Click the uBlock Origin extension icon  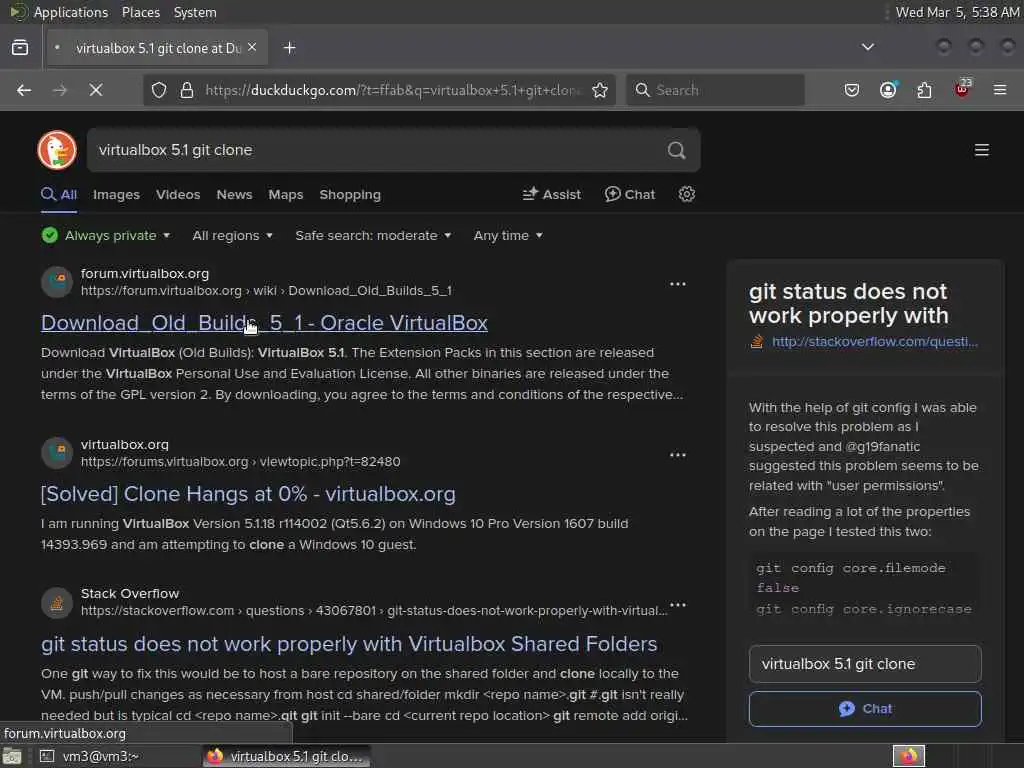pyautogui.click(x=962, y=89)
